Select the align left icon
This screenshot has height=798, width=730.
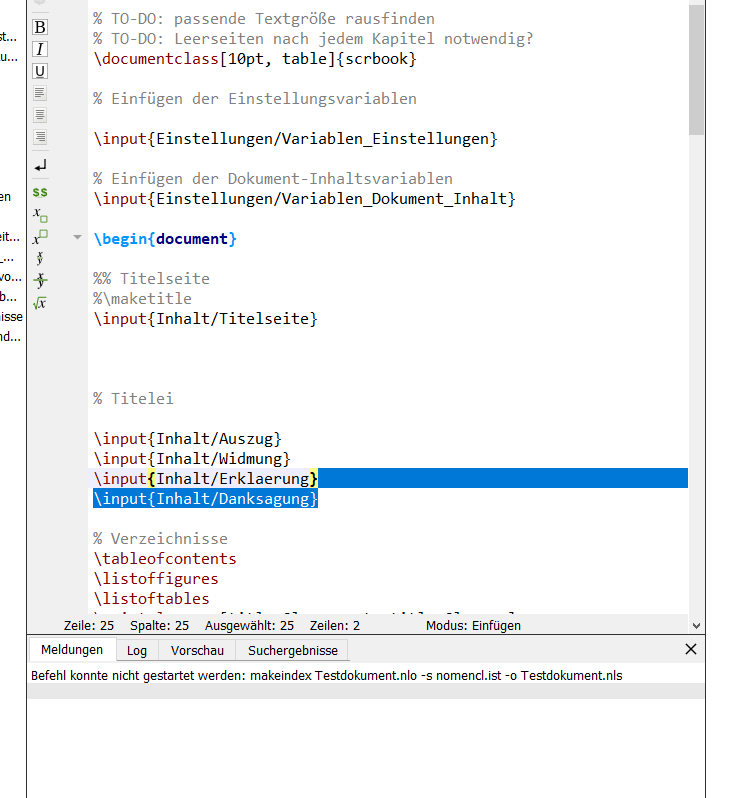click(x=40, y=93)
